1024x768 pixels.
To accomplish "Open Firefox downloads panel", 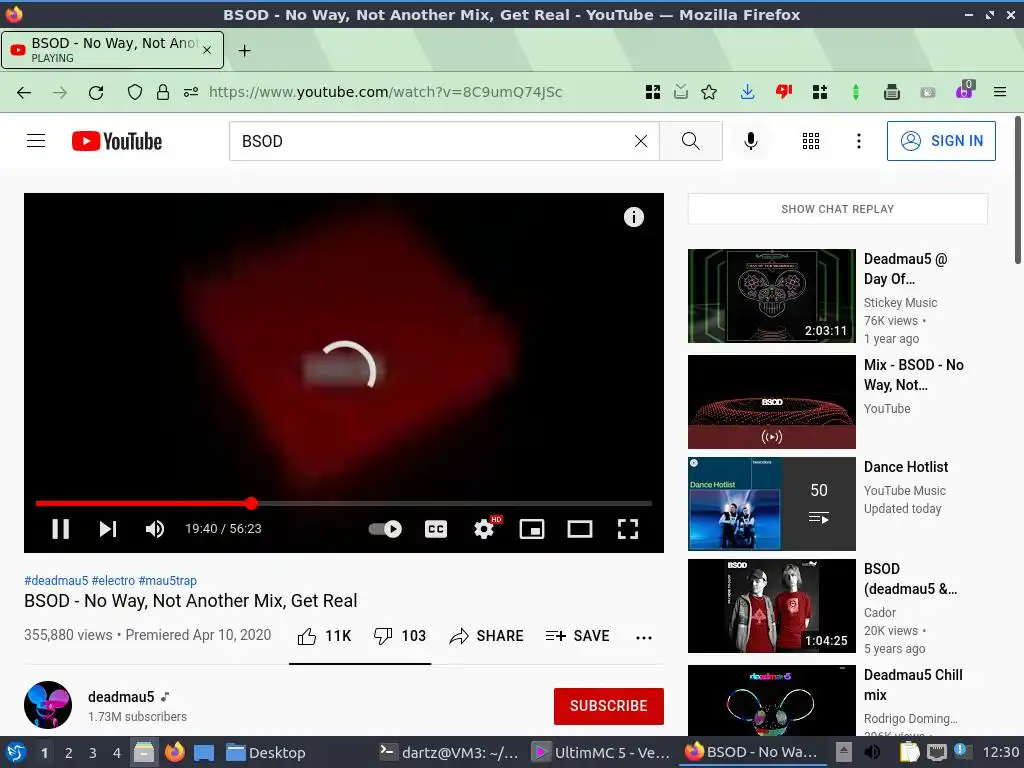I will (747, 92).
